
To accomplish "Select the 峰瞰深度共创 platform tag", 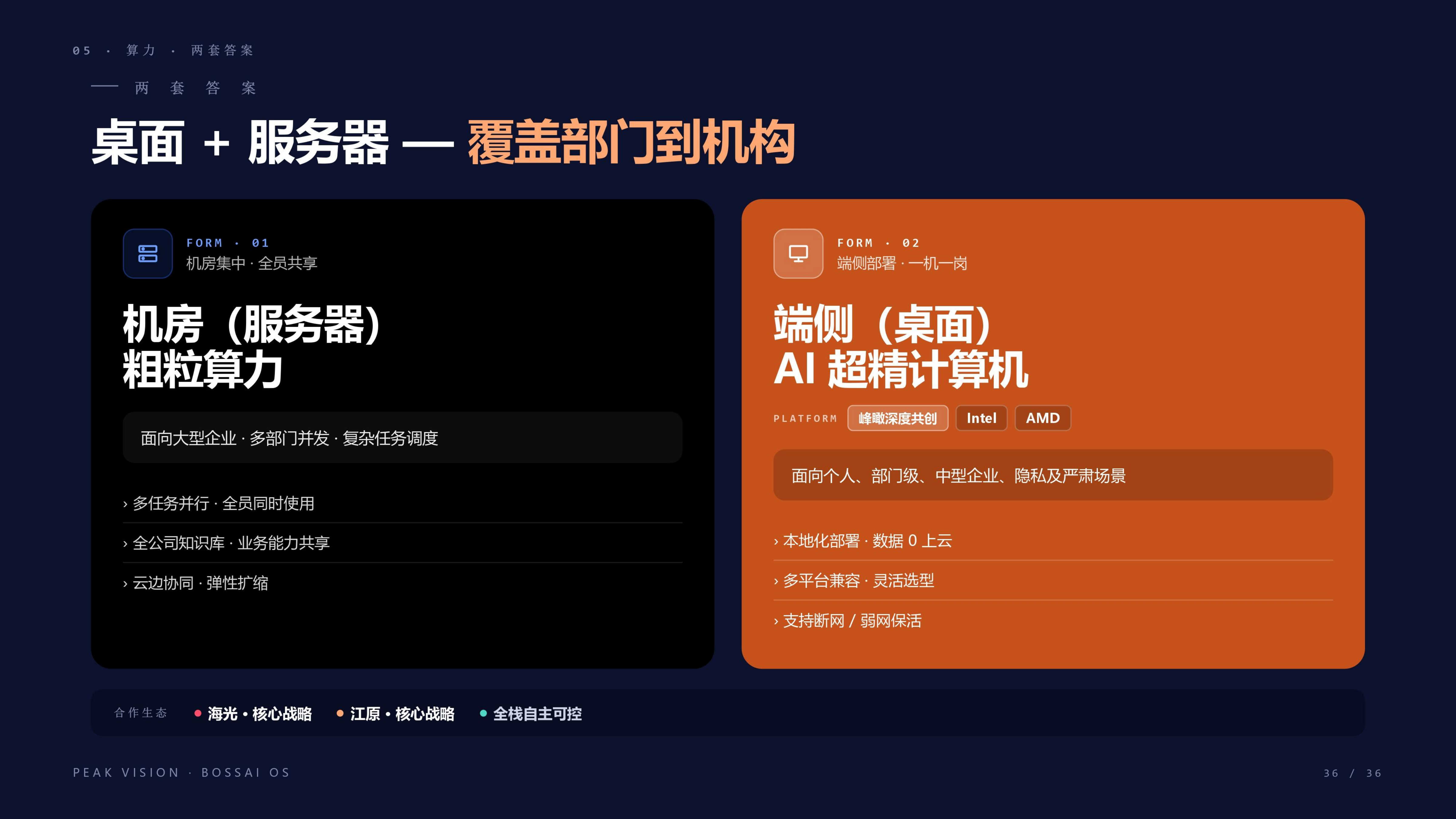I will coord(898,418).
